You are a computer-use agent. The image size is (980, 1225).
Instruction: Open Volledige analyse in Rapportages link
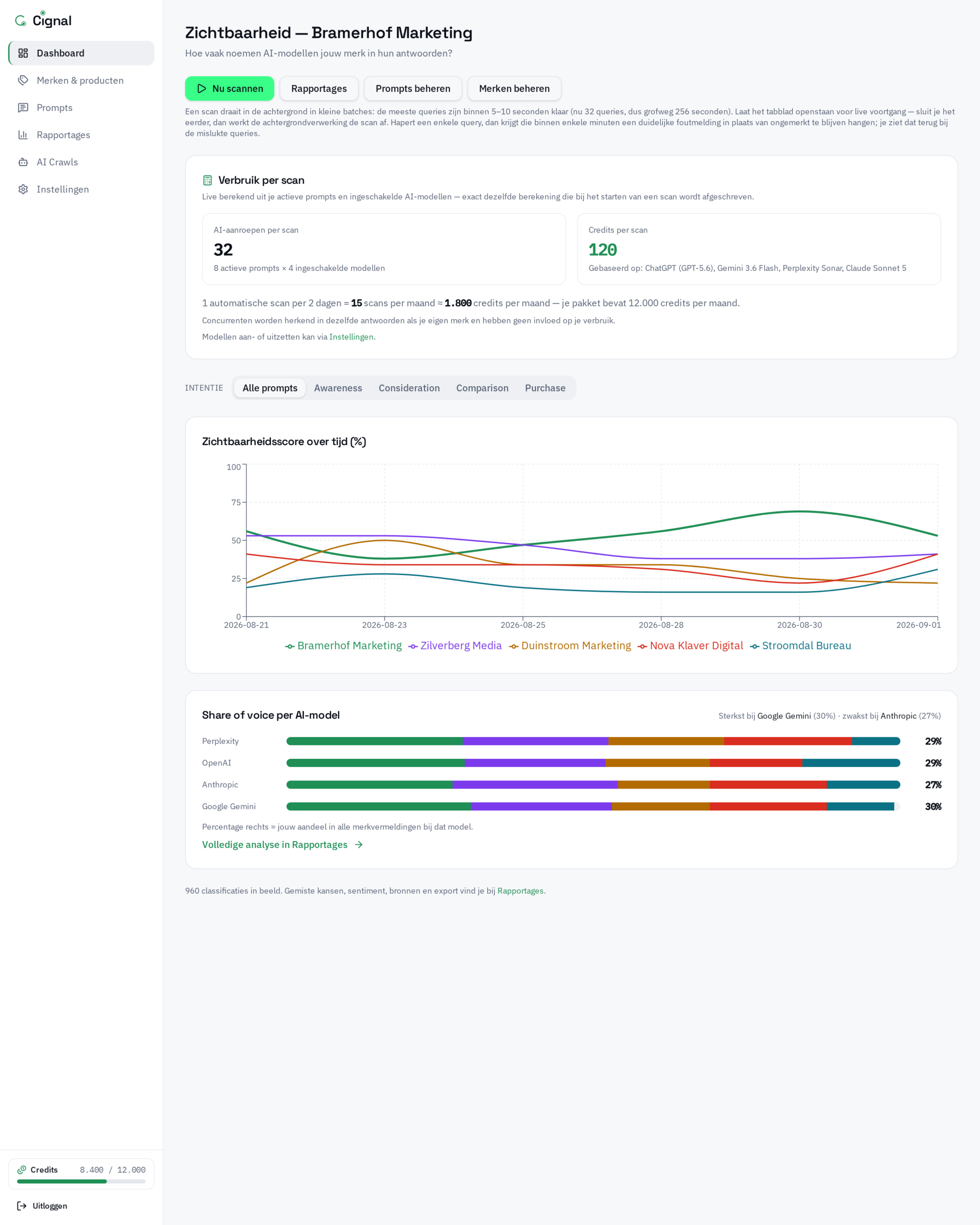point(282,844)
